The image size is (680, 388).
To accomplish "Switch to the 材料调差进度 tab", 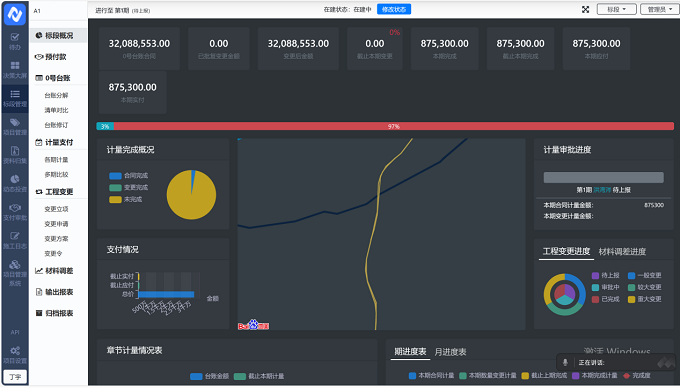I will tap(622, 251).
